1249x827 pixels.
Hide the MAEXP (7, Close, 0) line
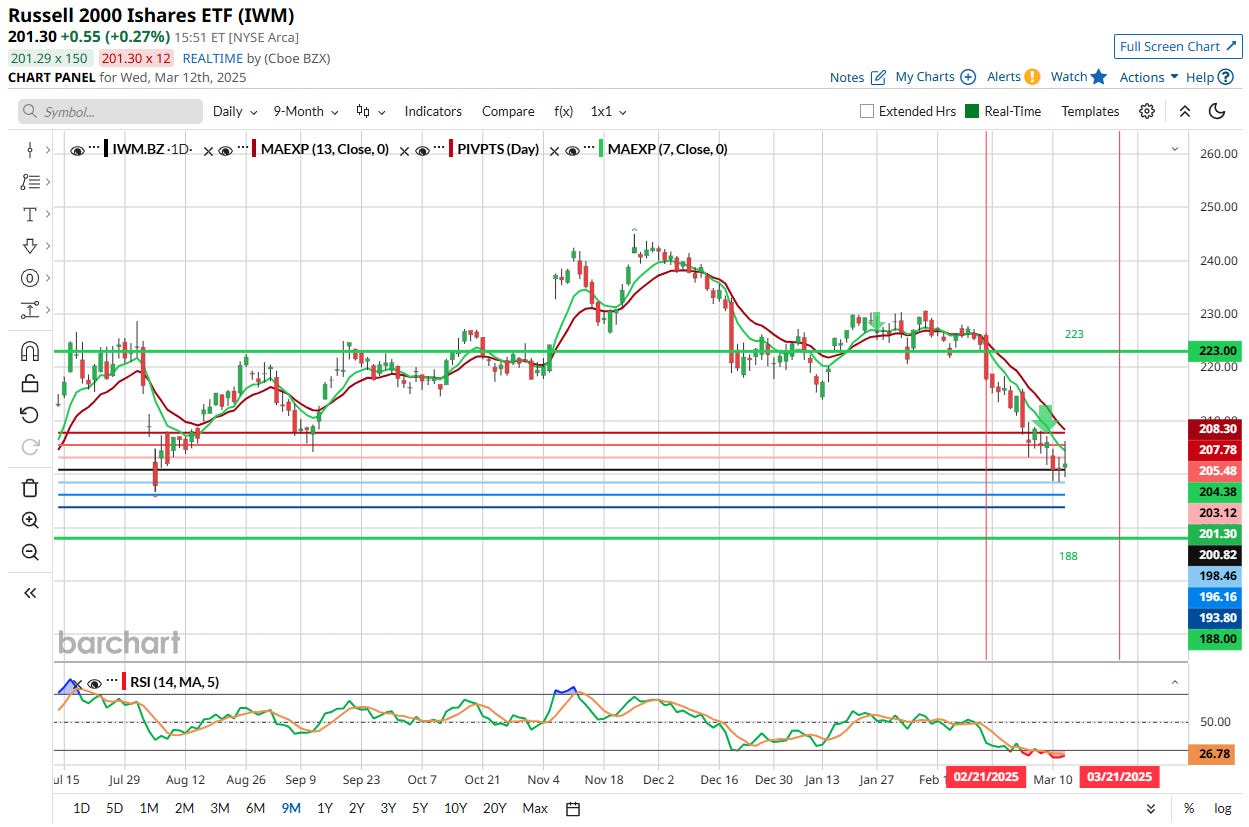(571, 150)
